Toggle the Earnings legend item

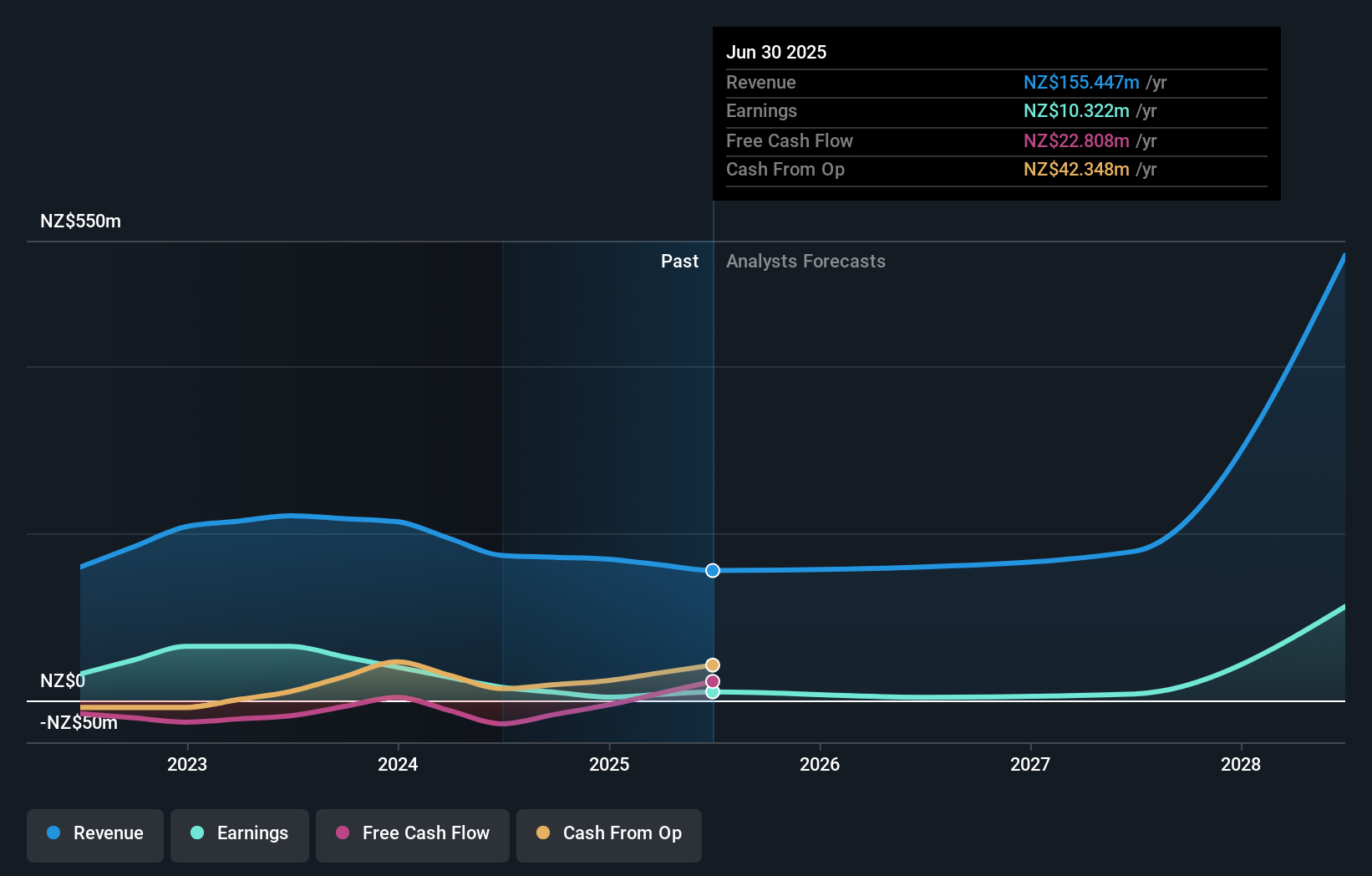(240, 833)
